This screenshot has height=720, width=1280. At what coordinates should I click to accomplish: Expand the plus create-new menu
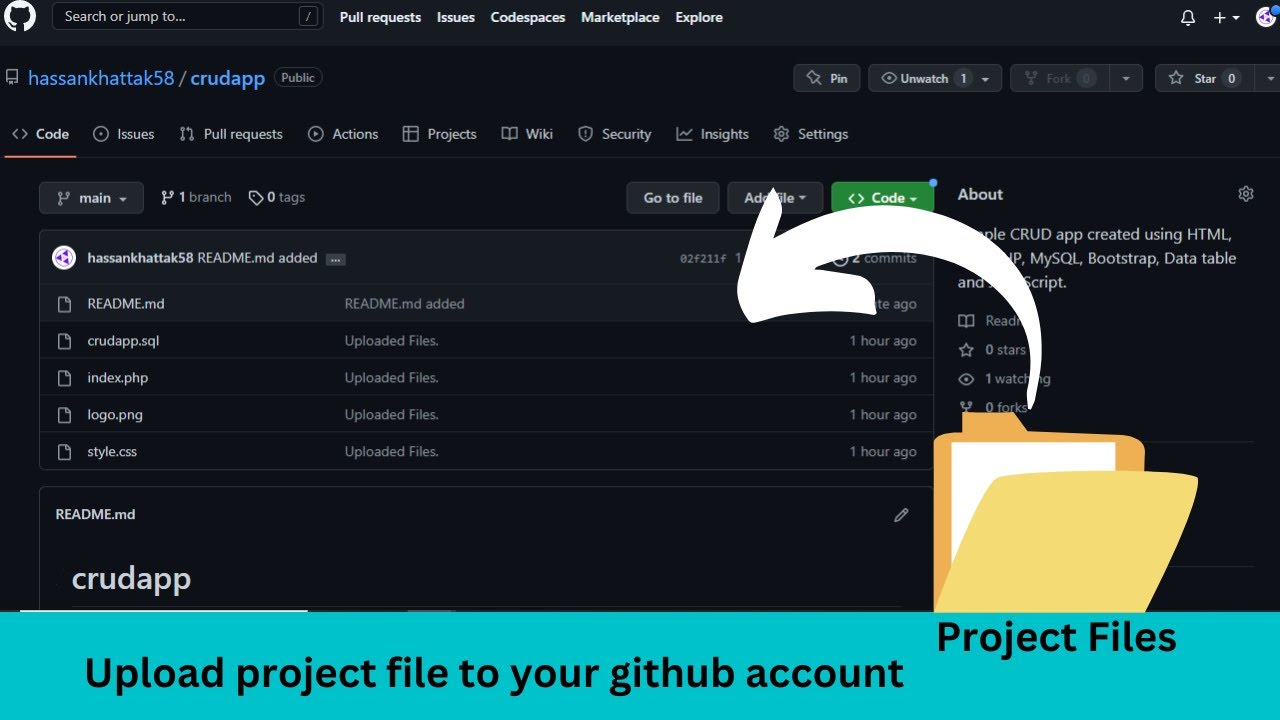(x=1226, y=17)
